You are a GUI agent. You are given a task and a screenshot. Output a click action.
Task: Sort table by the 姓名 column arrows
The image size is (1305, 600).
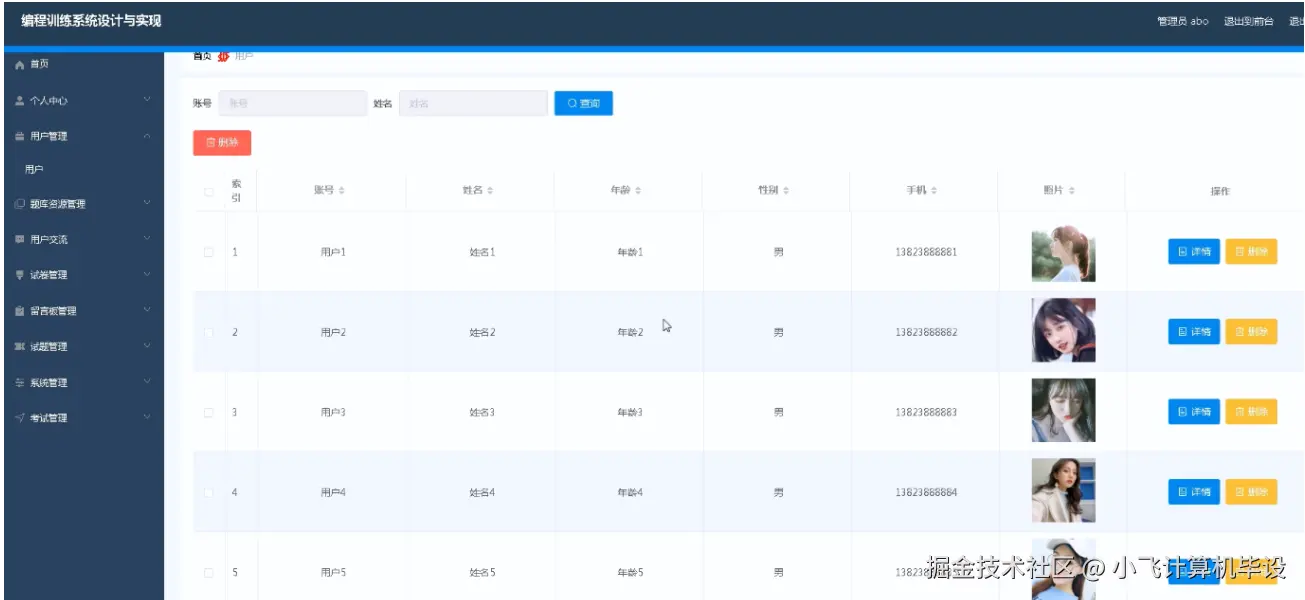[x=490, y=190]
